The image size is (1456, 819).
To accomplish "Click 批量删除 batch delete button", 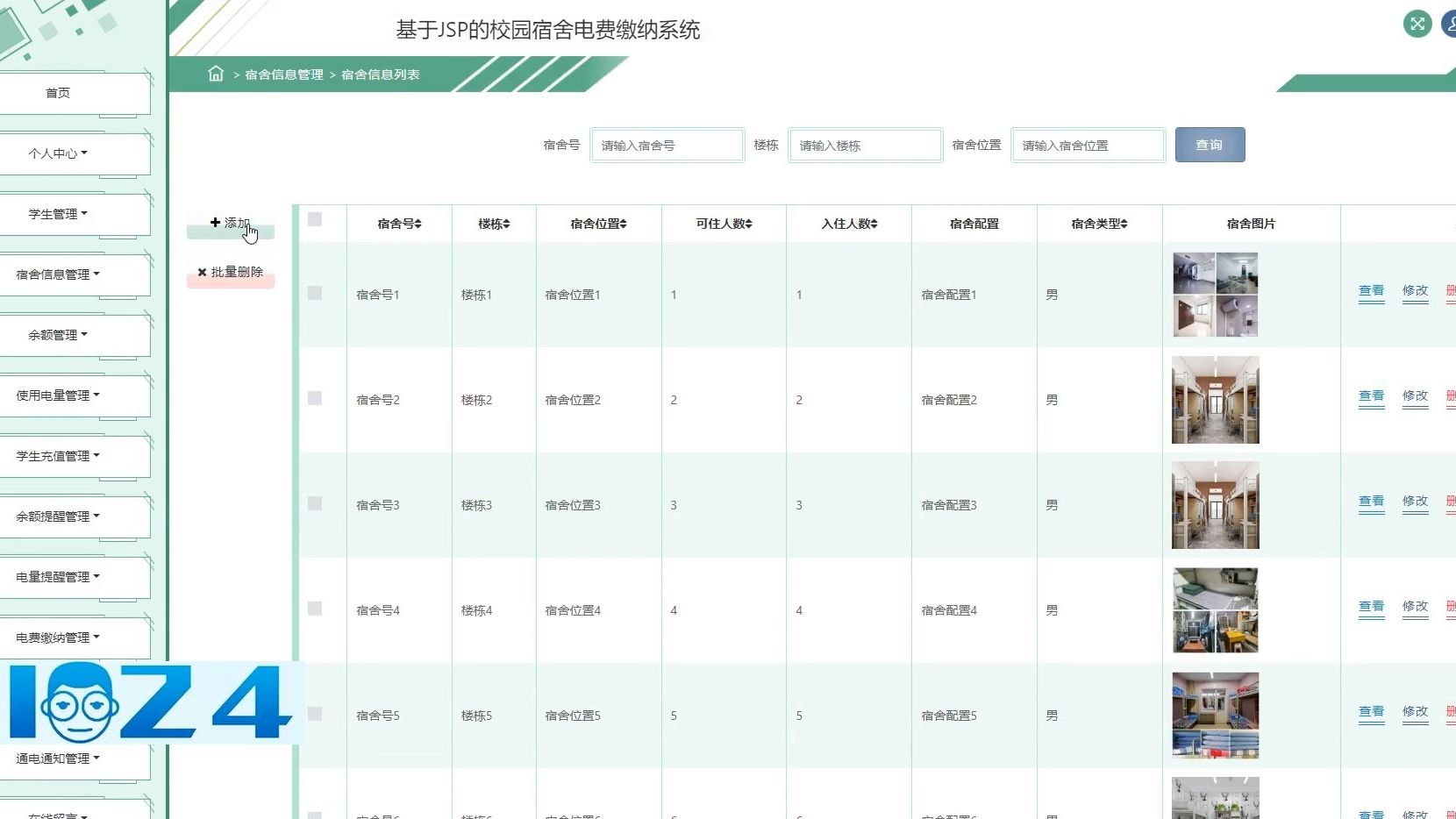I will click(231, 273).
